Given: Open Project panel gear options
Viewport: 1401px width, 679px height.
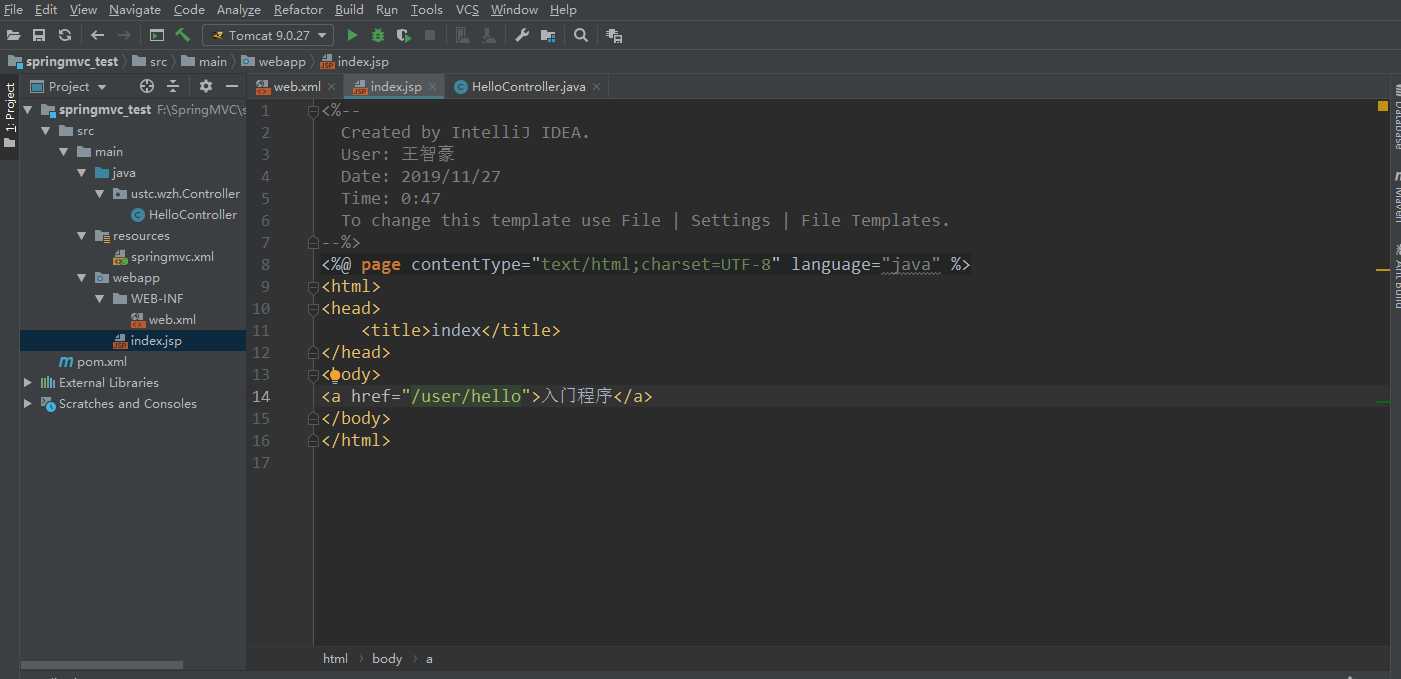Looking at the screenshot, I should point(206,86).
